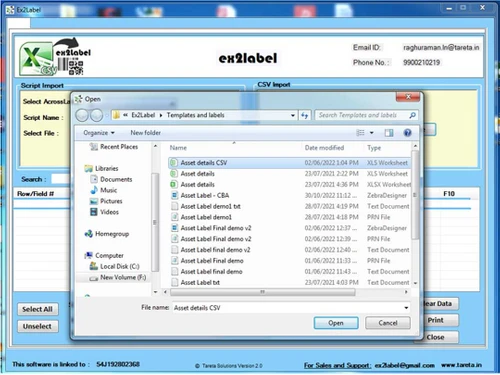Screen dimensions: 500x375
Task: Select Asset Label final demo v2 Text Document
Action: (289, 250)
